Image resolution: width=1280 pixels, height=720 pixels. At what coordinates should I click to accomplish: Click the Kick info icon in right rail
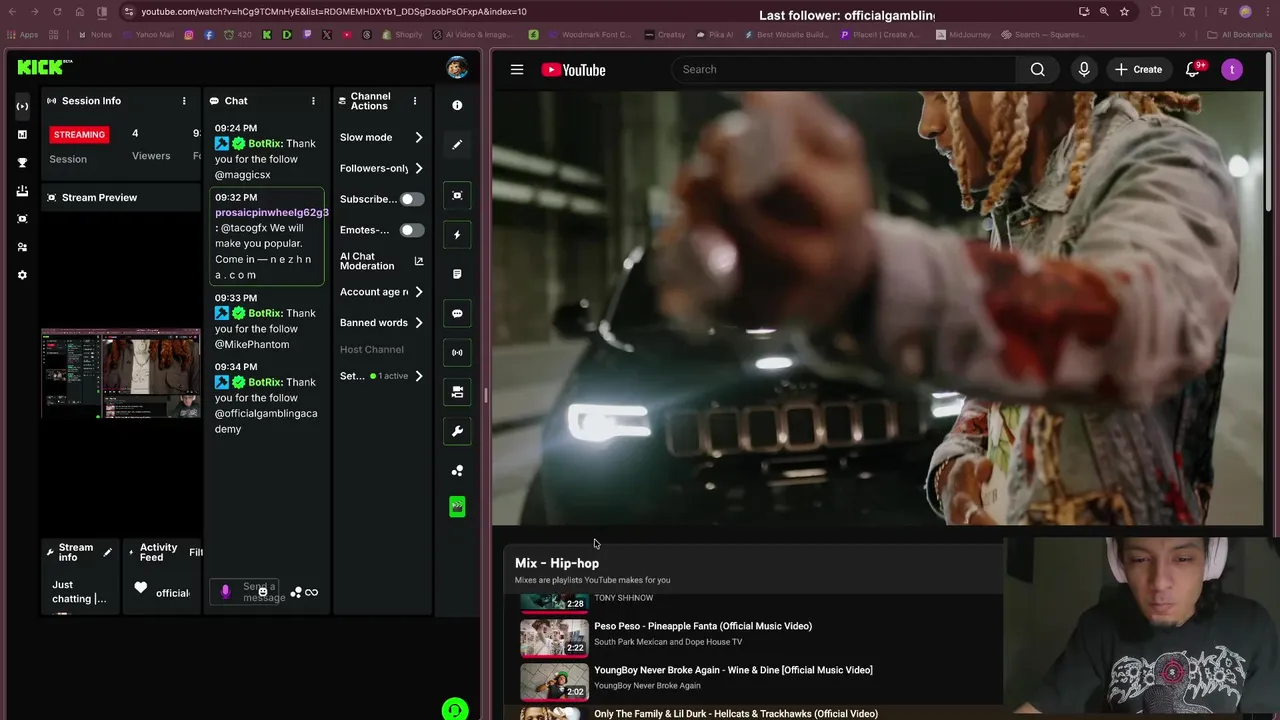tap(457, 105)
